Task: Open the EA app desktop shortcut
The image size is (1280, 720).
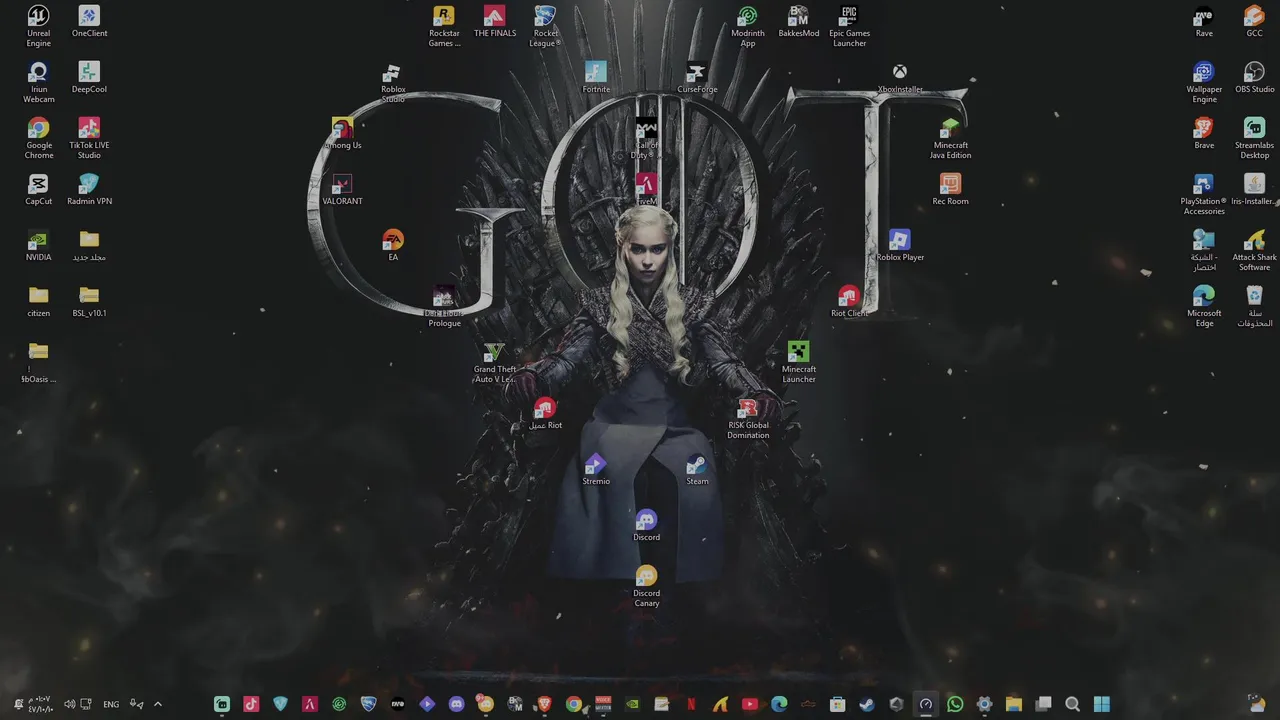Action: pyautogui.click(x=393, y=246)
